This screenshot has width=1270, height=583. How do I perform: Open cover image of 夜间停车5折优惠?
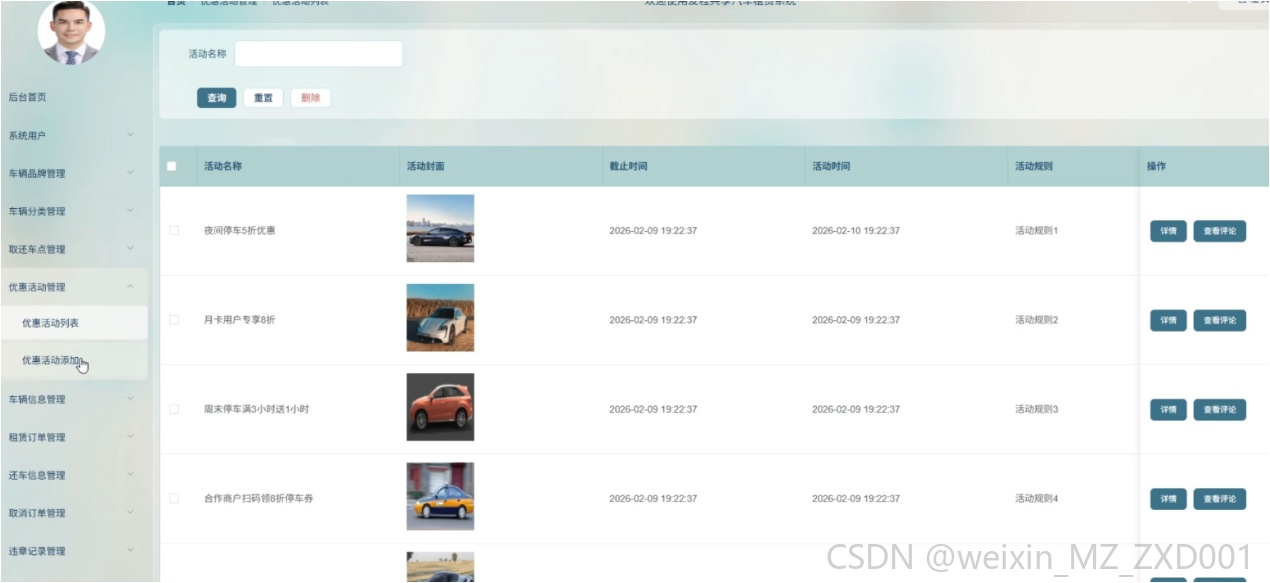click(x=440, y=228)
